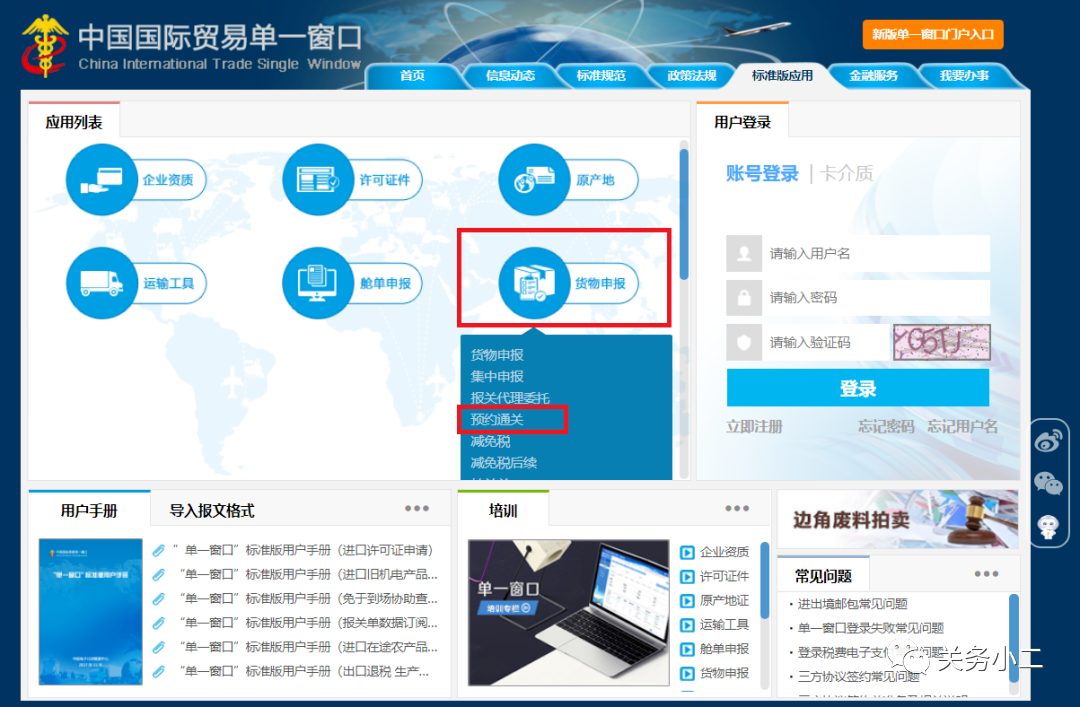Click the training list vertical scrollbar
Image resolution: width=1080 pixels, height=707 pixels.
click(765, 581)
